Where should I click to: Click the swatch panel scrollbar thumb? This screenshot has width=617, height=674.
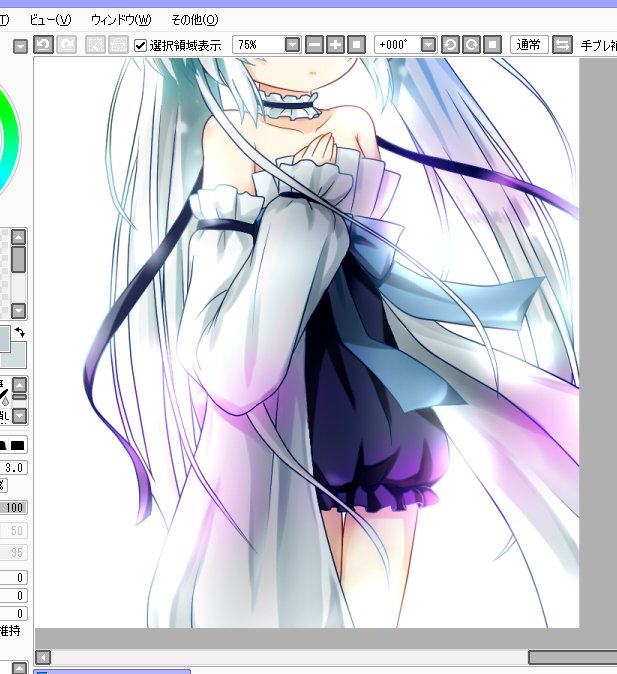[x=18, y=259]
